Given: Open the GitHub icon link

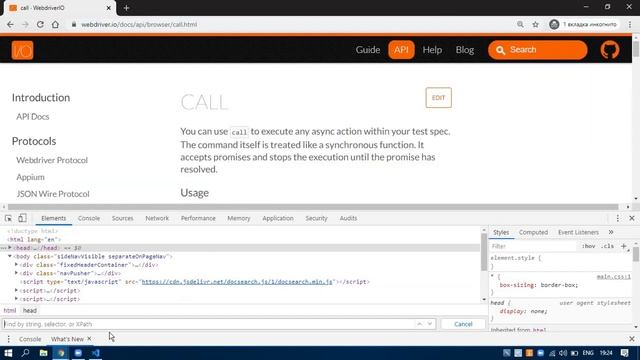Looking at the screenshot, I should pyautogui.click(x=610, y=50).
